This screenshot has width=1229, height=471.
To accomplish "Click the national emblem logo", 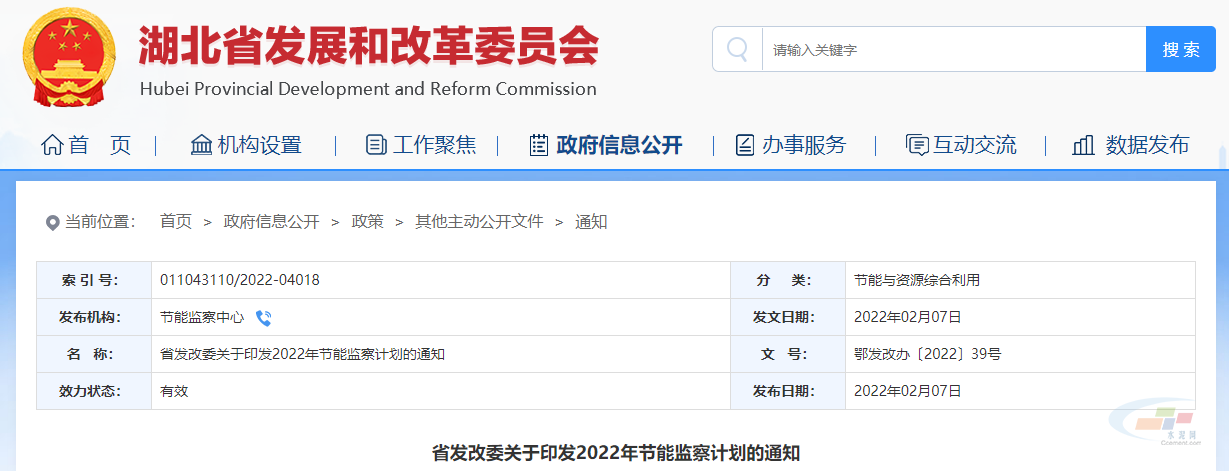I will click(x=68, y=59).
